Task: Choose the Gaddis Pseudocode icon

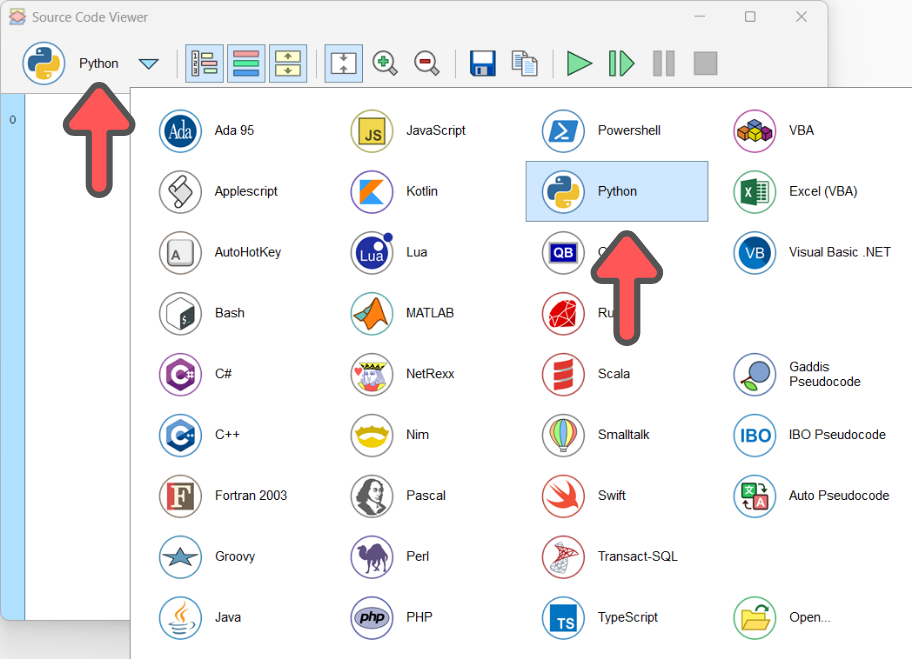Action: click(754, 374)
